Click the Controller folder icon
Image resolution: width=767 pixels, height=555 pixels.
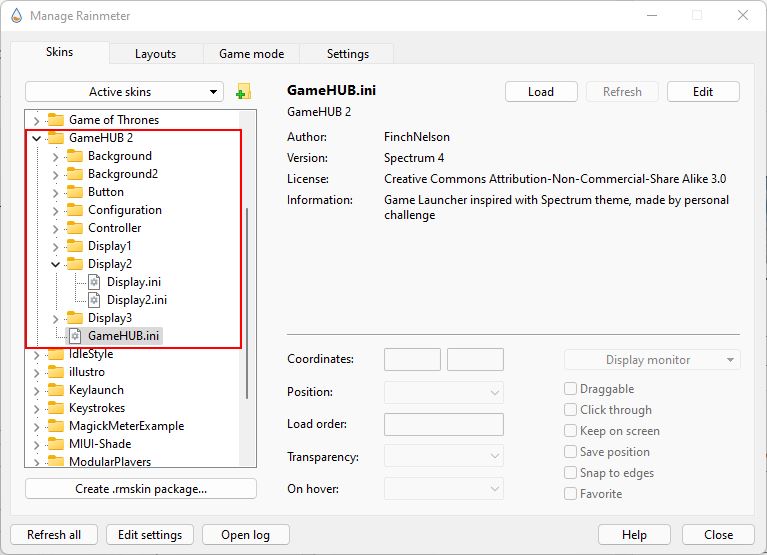coord(75,228)
